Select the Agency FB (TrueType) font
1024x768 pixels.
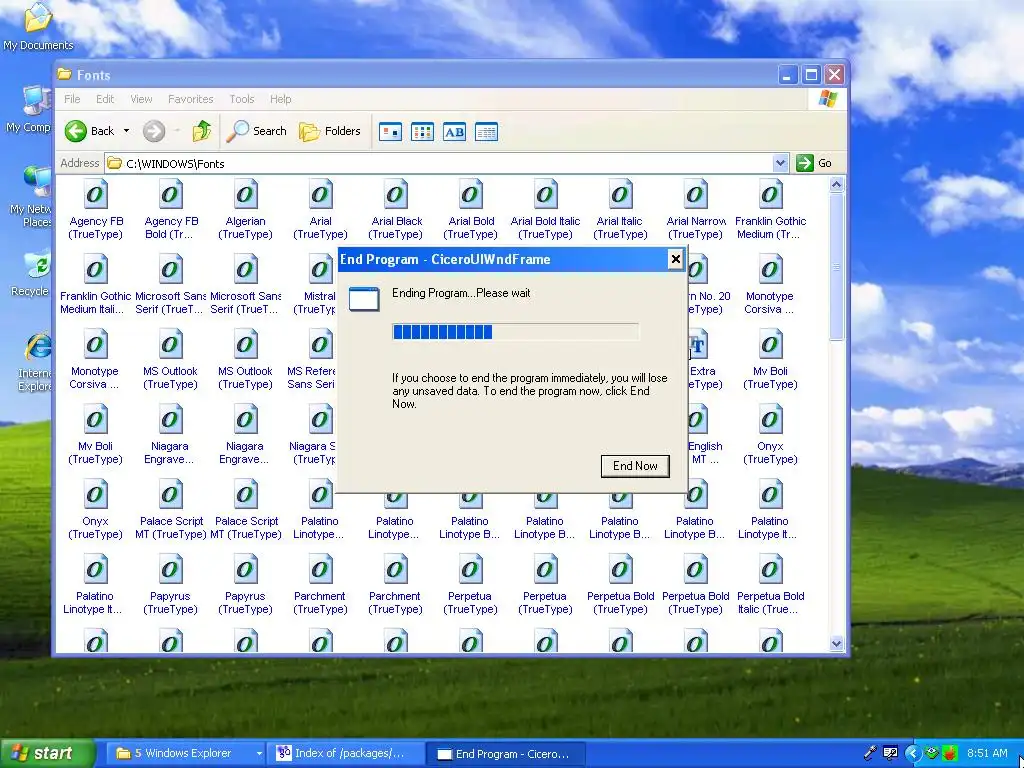[95, 210]
